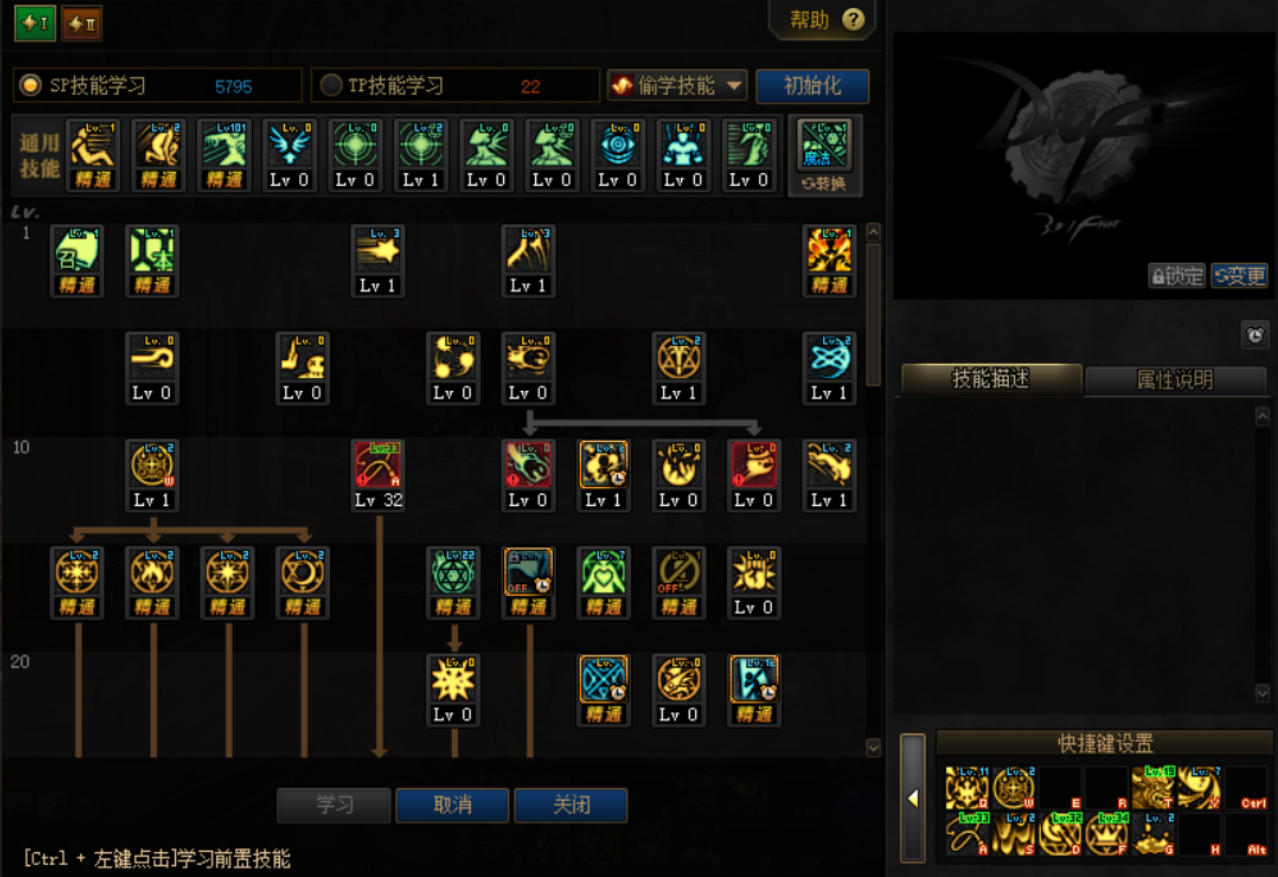Click the 初始化 reset button
The width and height of the screenshot is (1278, 877).
point(812,86)
